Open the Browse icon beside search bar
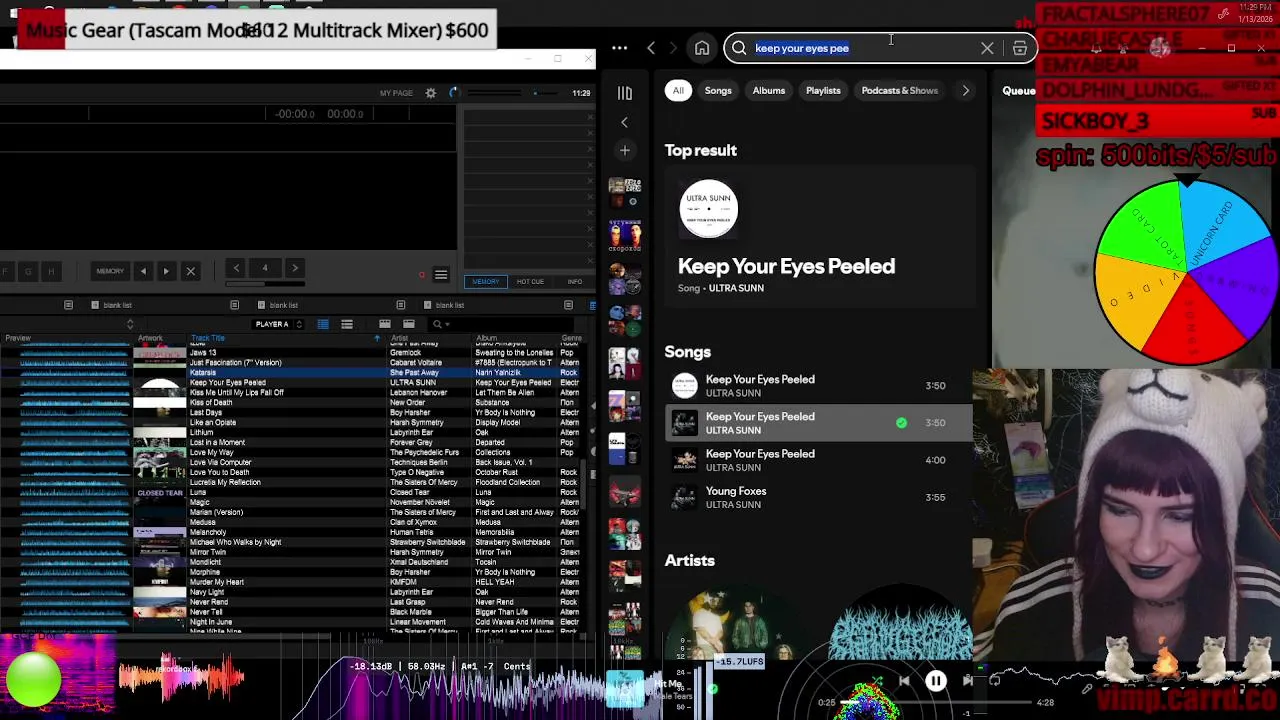The image size is (1280, 720). coord(1020,48)
